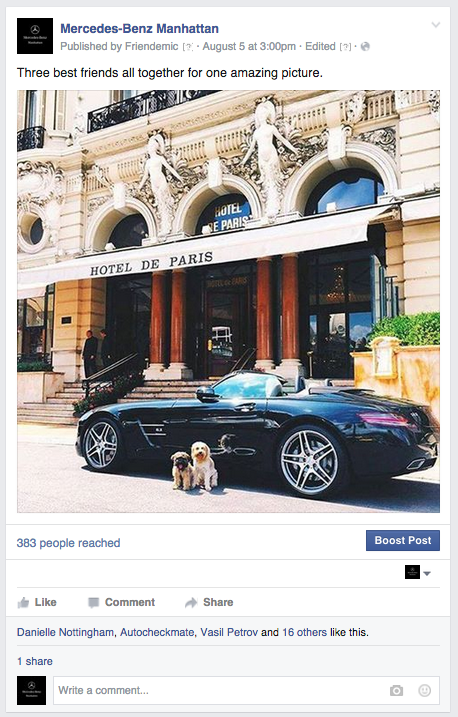458x717 pixels.
Task: Open the Edited history help marker
Action: tap(345, 47)
